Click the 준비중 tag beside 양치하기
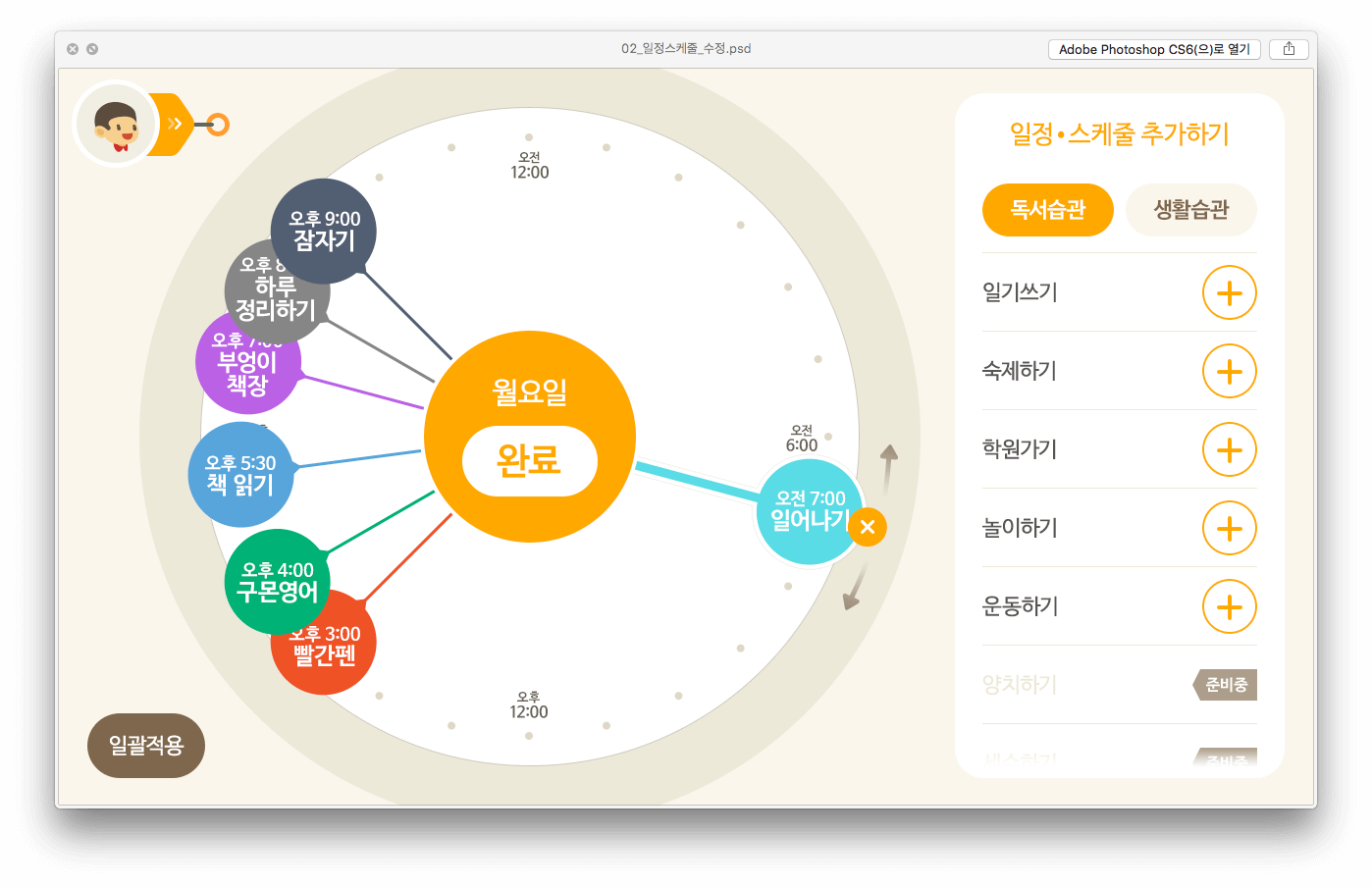The image size is (1372, 887). (x=1225, y=685)
